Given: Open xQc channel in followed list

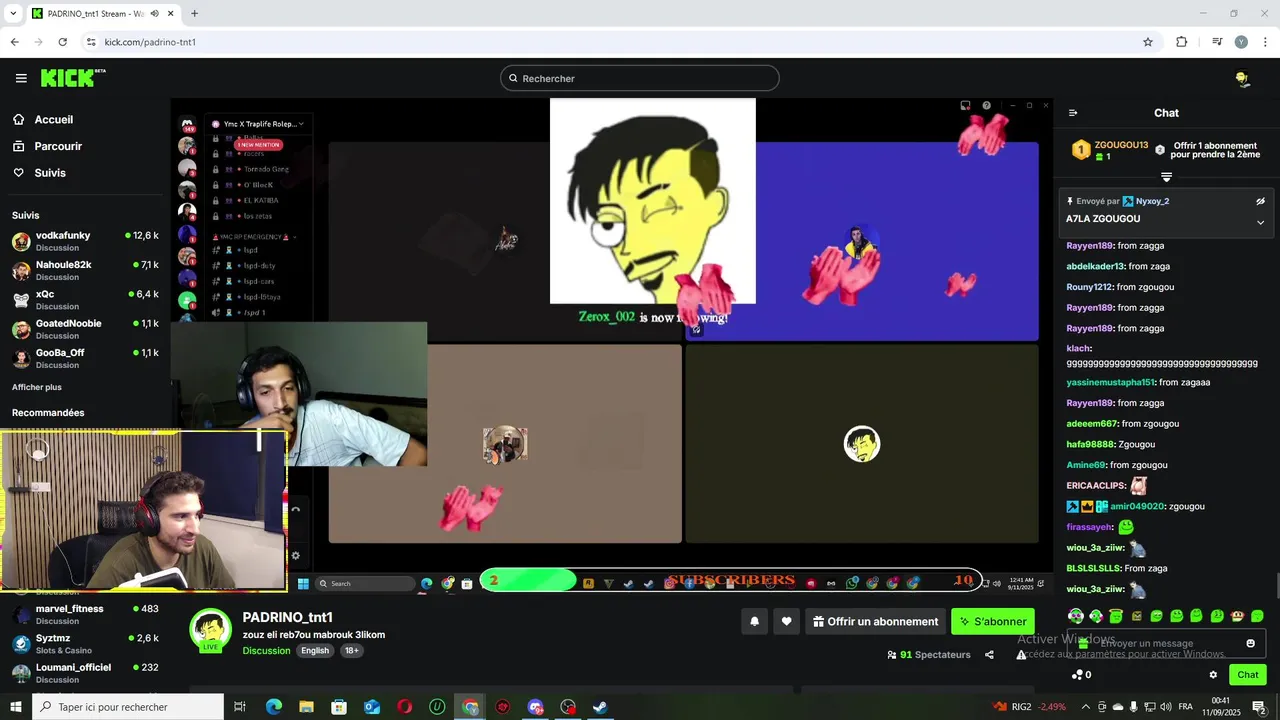Looking at the screenshot, I should 85,300.
